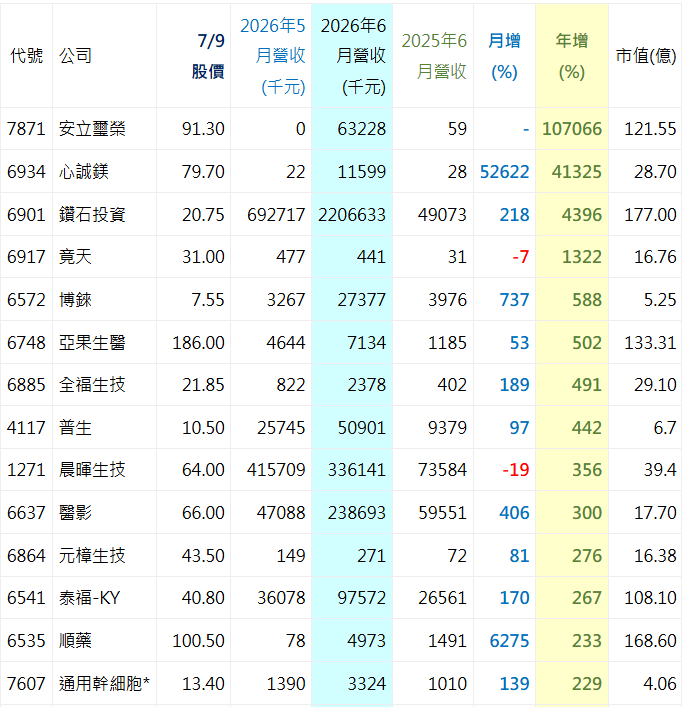
Task: Select company name 泰福-KY
Action: pyautogui.click(x=90, y=598)
